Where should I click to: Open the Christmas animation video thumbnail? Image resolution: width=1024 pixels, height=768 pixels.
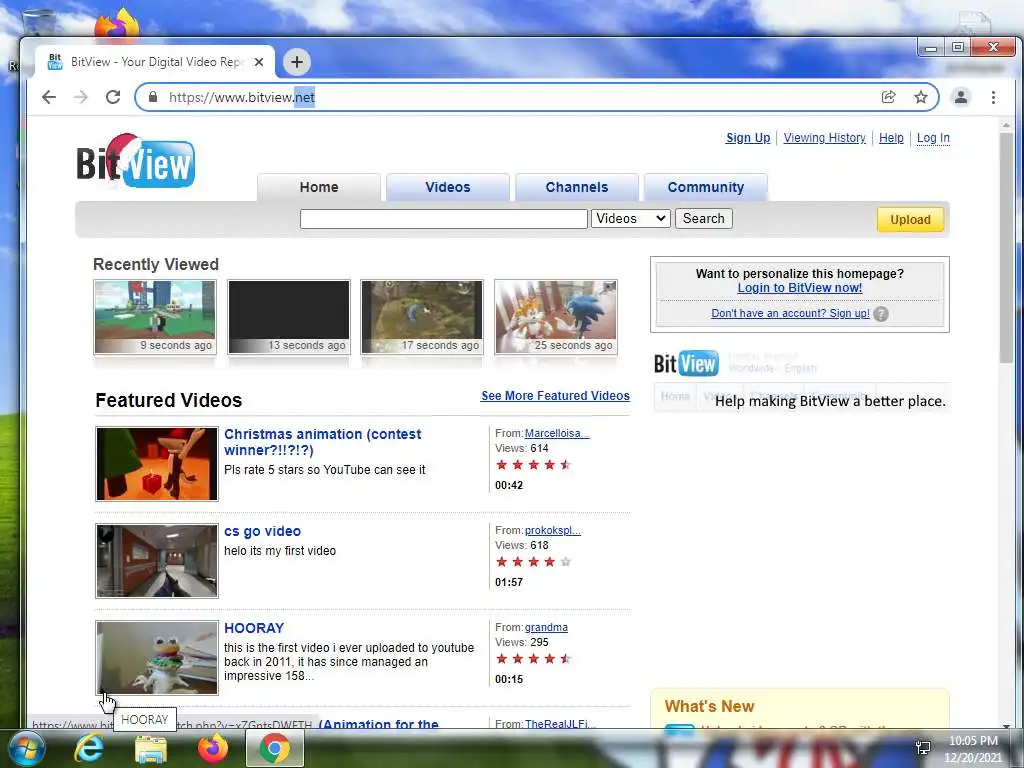157,464
